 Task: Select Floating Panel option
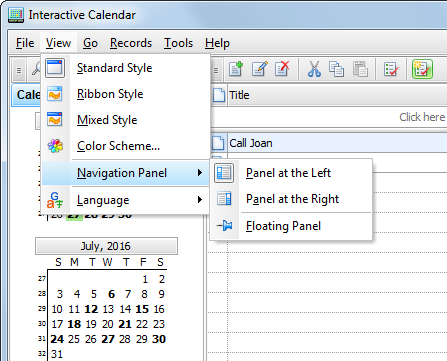(x=292, y=226)
